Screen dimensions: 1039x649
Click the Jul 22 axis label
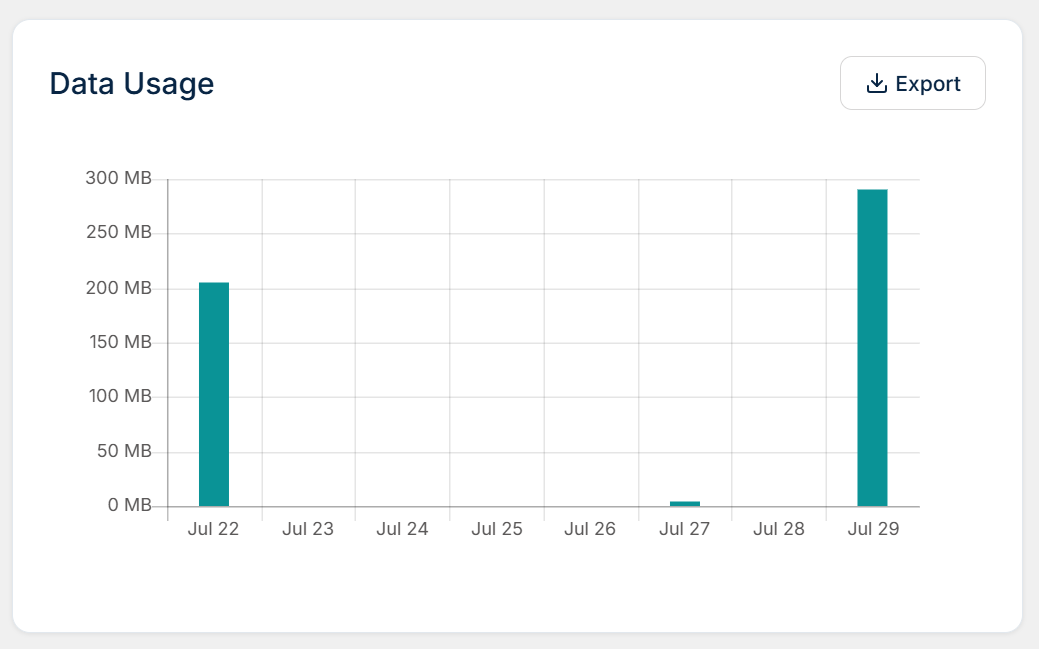213,529
